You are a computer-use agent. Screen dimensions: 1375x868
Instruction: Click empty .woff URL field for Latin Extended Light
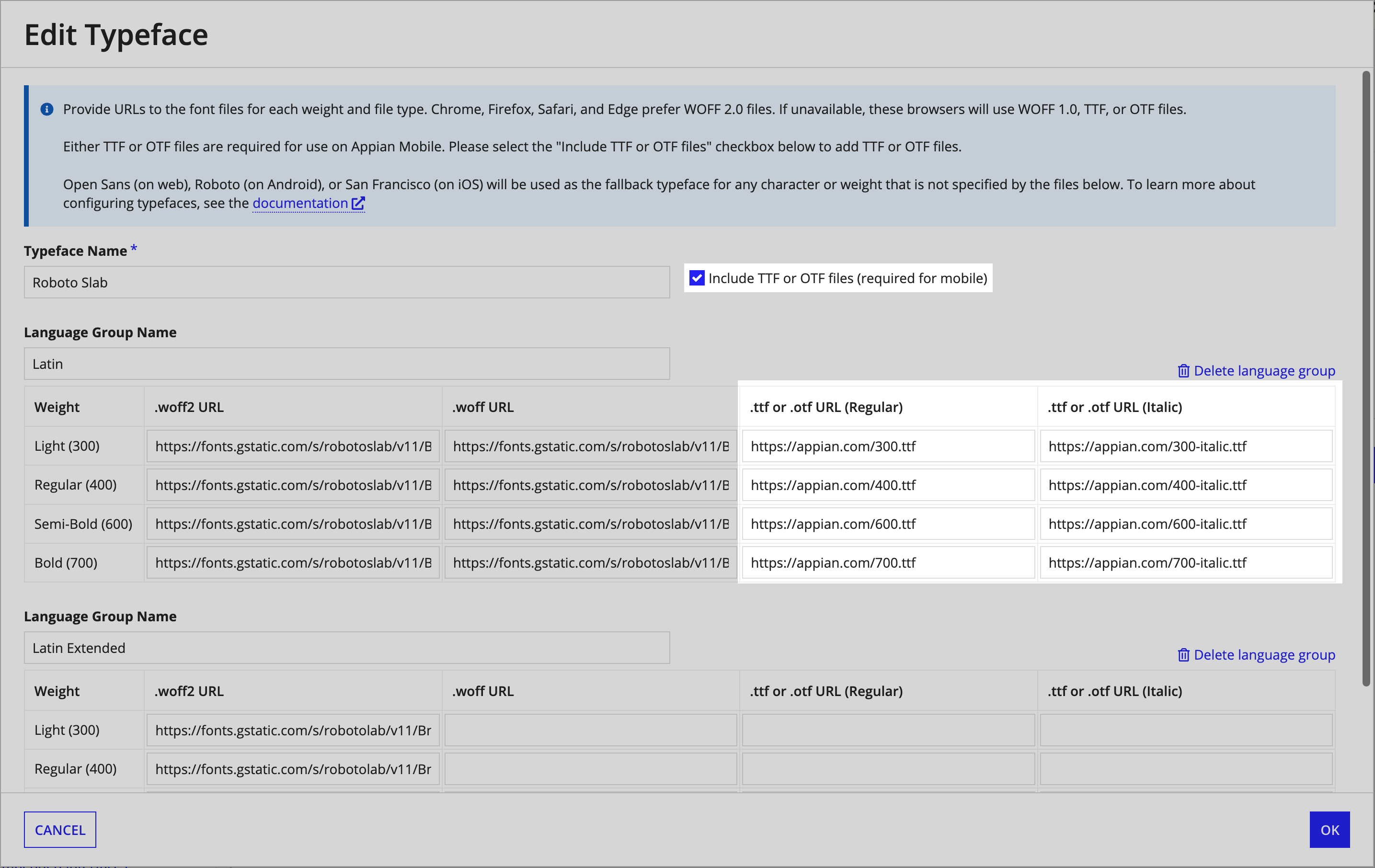(x=591, y=730)
